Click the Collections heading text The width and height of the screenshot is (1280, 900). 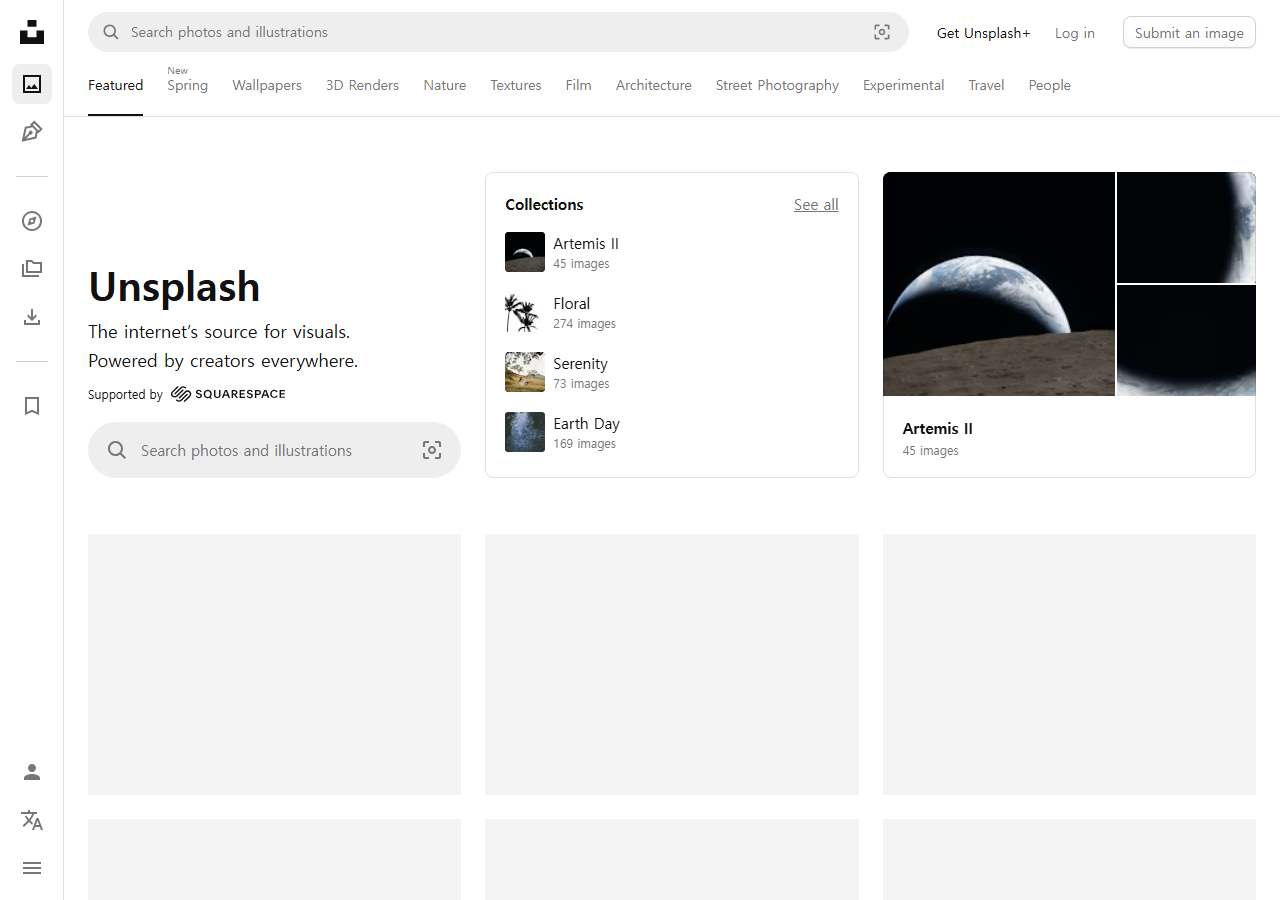coord(544,204)
